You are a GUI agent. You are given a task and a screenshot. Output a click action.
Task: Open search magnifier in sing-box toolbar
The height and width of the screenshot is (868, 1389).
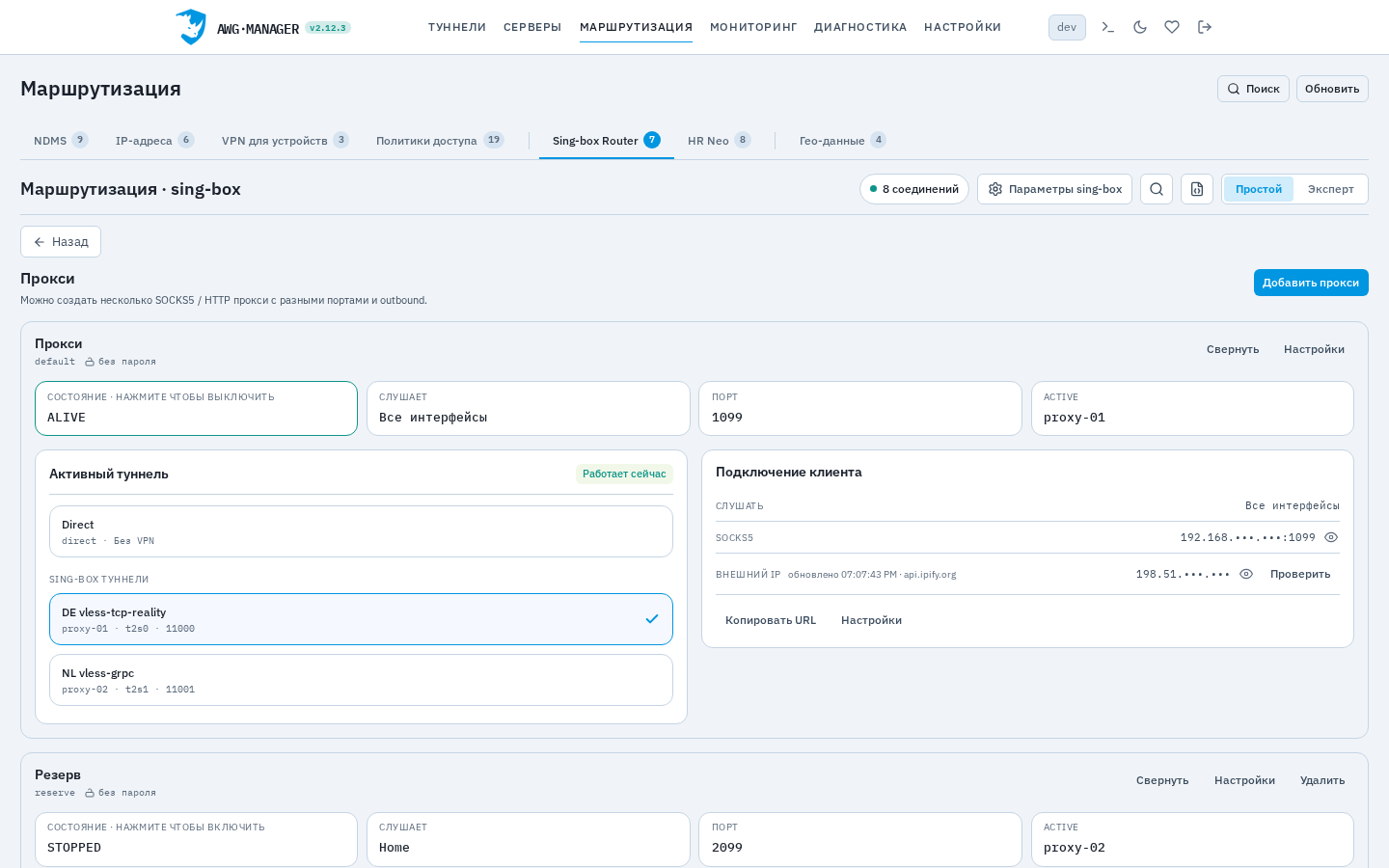click(1157, 189)
